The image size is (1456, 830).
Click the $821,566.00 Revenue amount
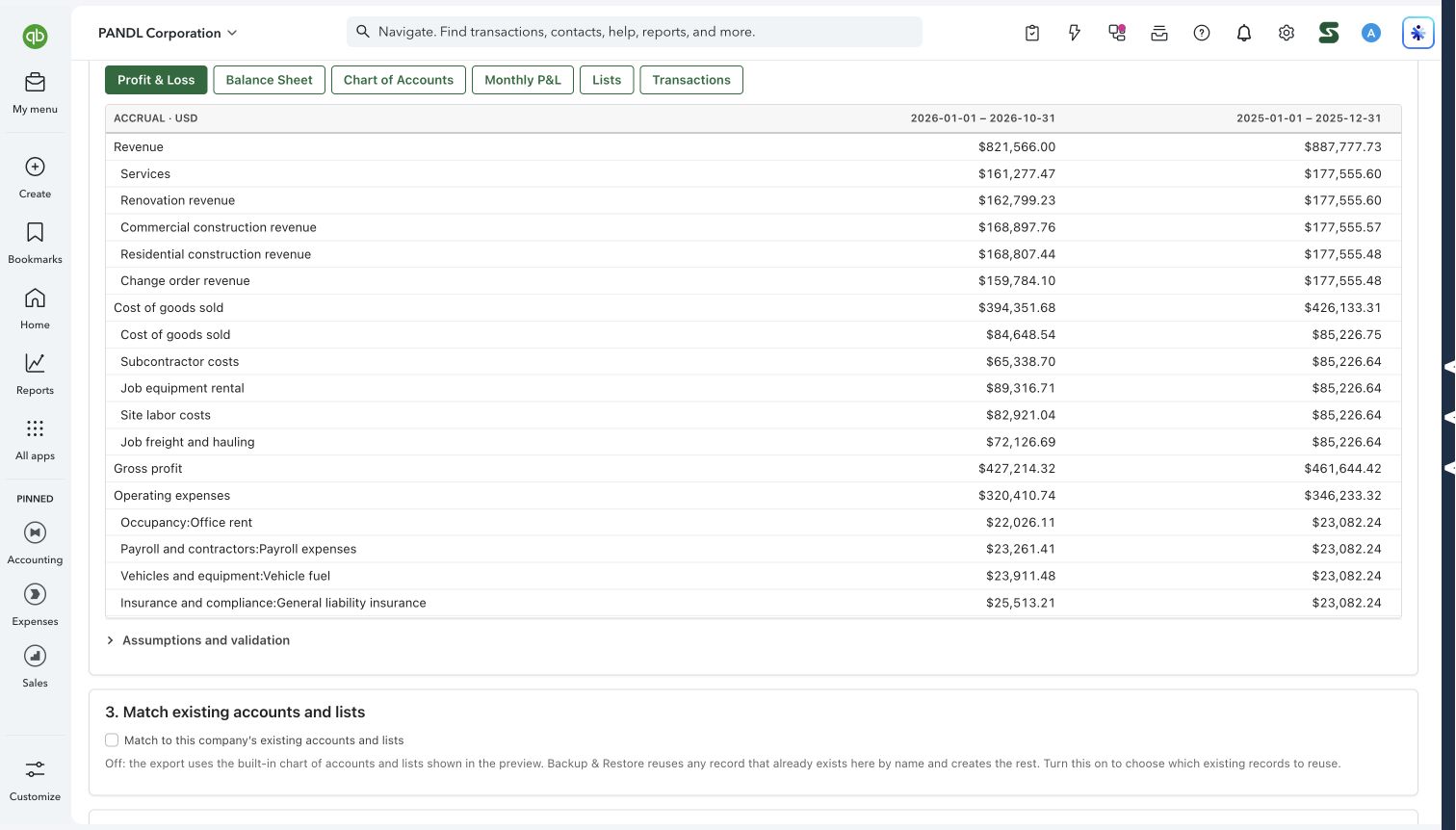pyautogui.click(x=1017, y=147)
